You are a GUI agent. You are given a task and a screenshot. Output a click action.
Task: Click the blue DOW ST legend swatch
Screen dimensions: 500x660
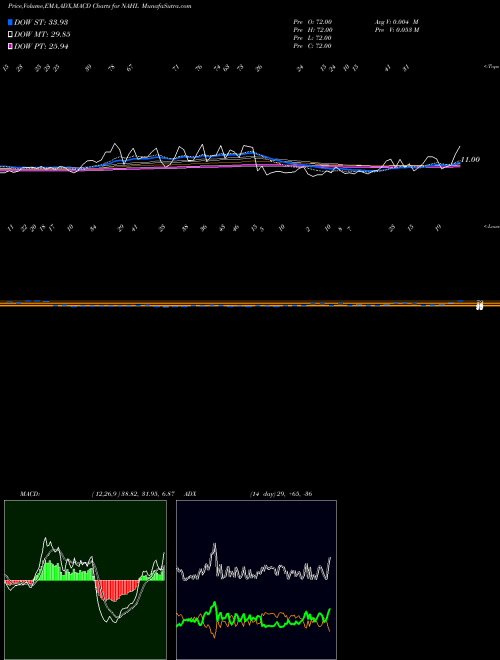pyautogui.click(x=11, y=22)
